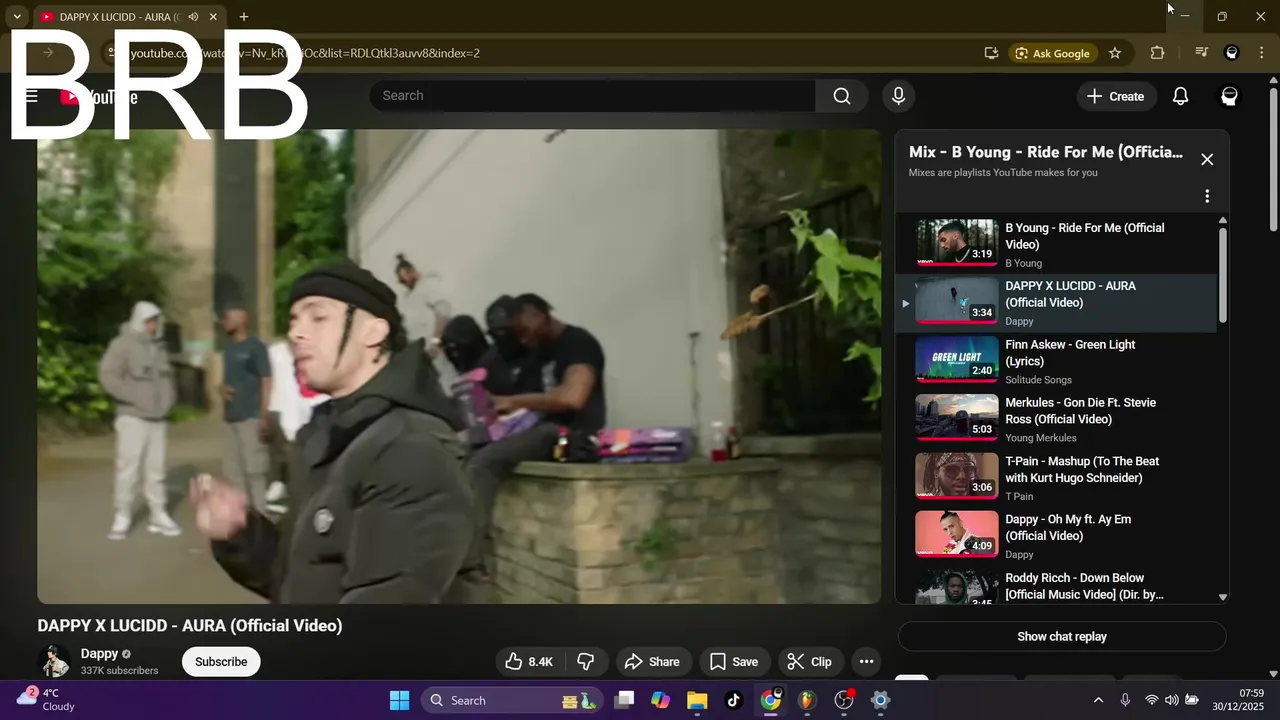The width and height of the screenshot is (1280, 720).
Task: Click the Ask Google button
Action: click(1052, 53)
